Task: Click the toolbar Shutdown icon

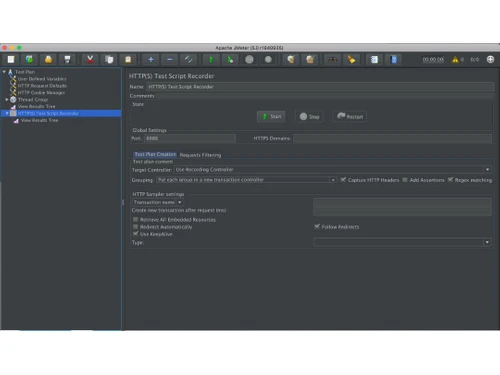Action: [x=268, y=60]
